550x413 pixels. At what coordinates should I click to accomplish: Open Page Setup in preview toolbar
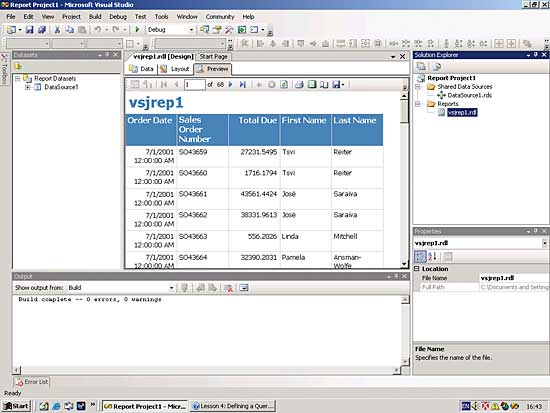[324, 85]
